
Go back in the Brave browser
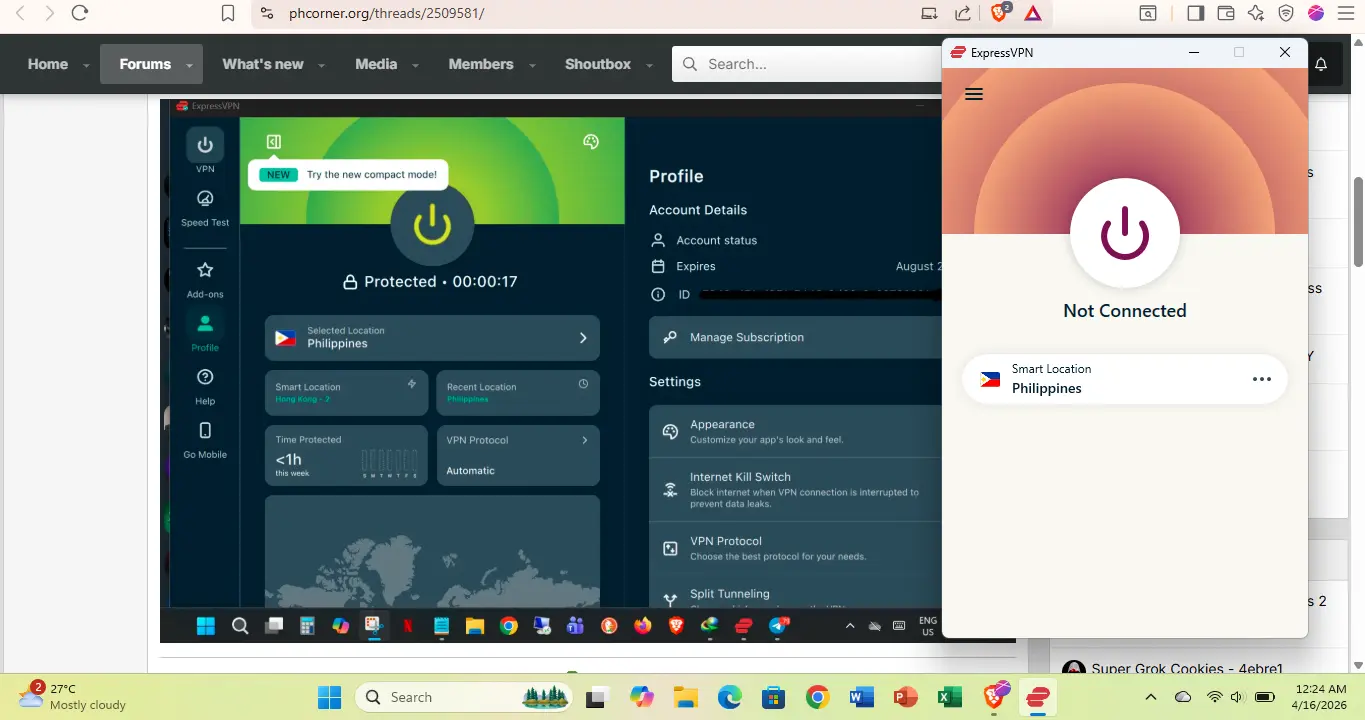point(20,13)
